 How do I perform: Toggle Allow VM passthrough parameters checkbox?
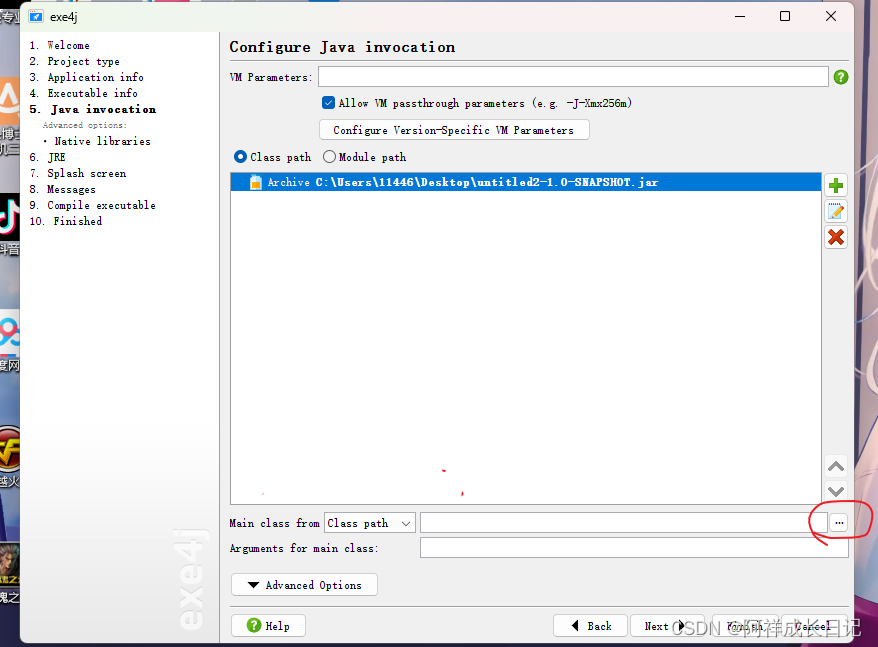[328, 103]
